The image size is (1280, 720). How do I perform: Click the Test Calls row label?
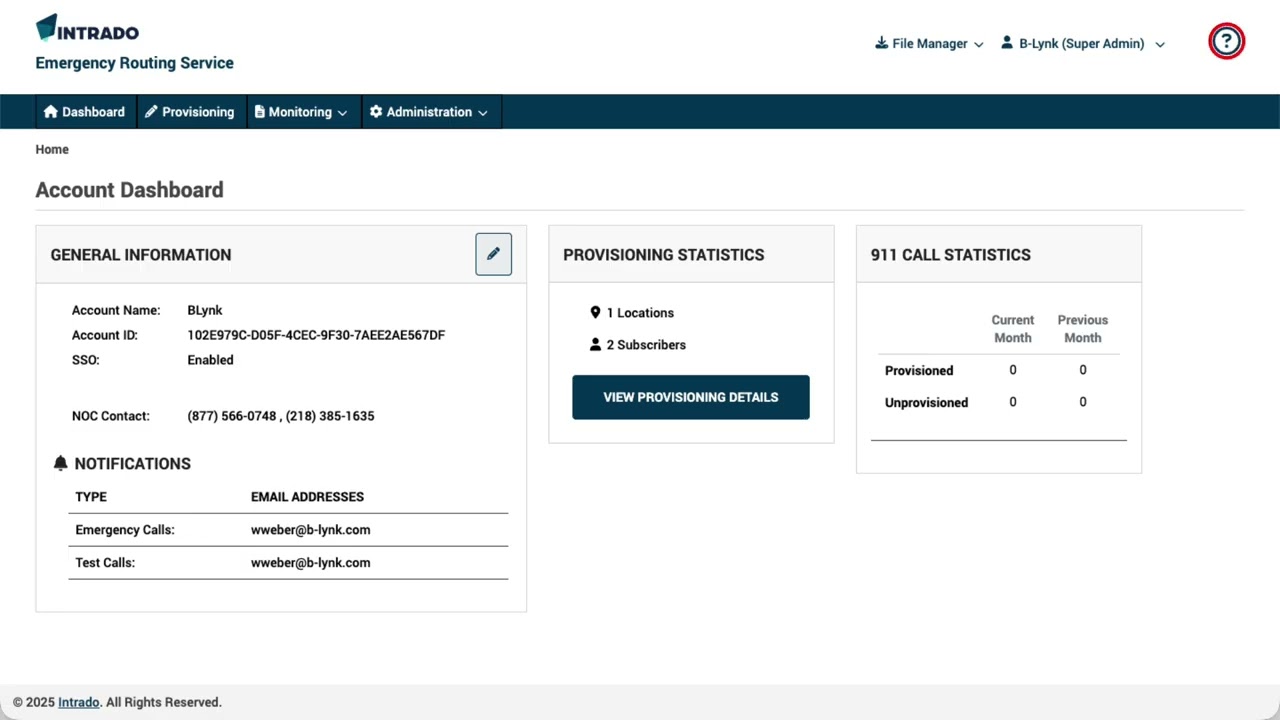(x=105, y=563)
